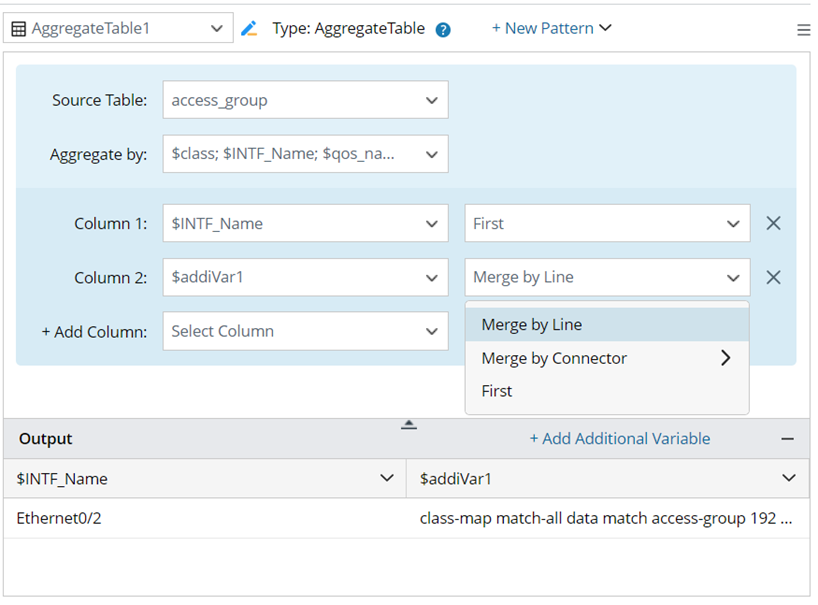Viewport: 818px width, 605px height.
Task: Click Add Additional Variable link
Action: pyautogui.click(x=619, y=438)
